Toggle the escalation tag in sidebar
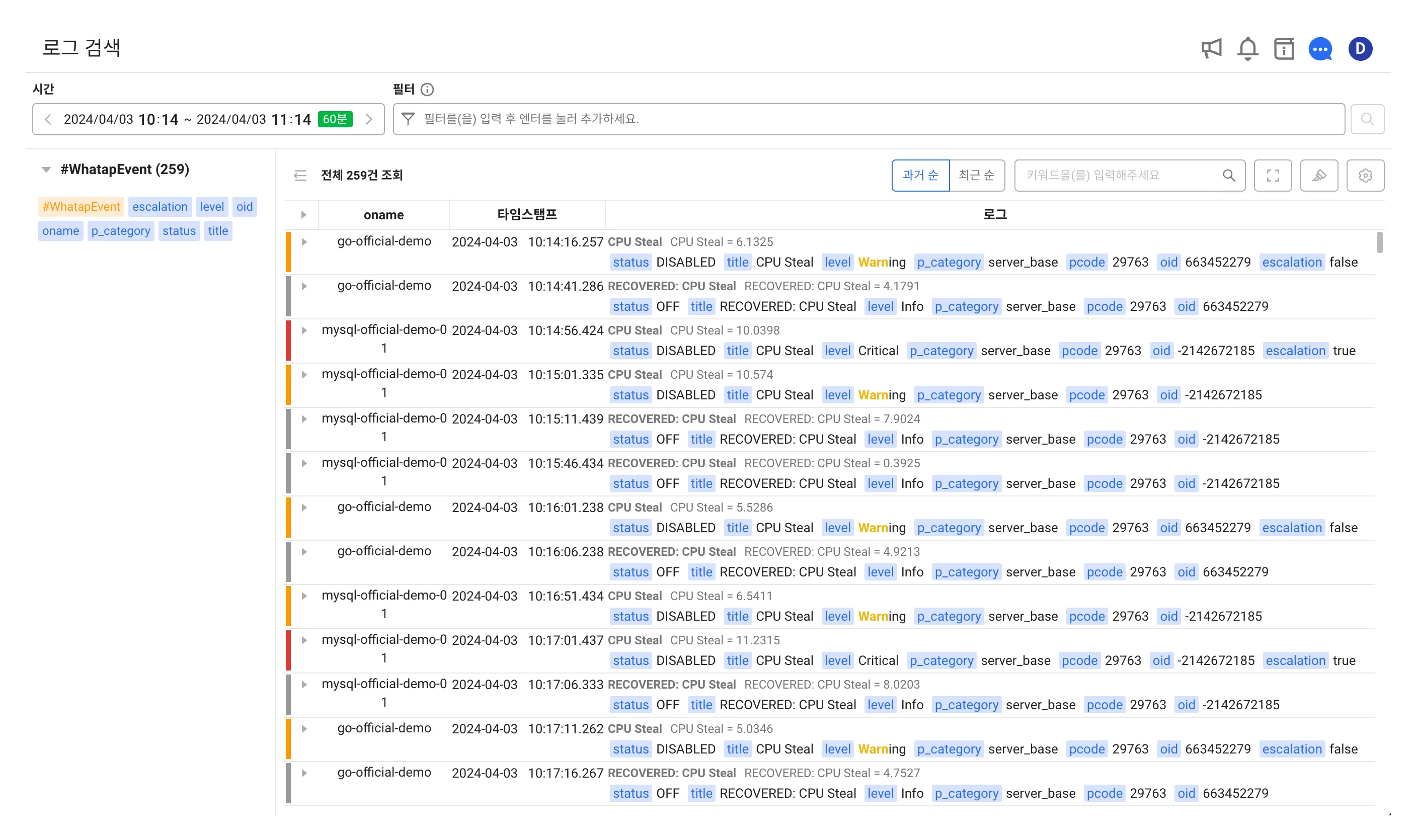Screen dimensions: 1416x840 coord(160,207)
